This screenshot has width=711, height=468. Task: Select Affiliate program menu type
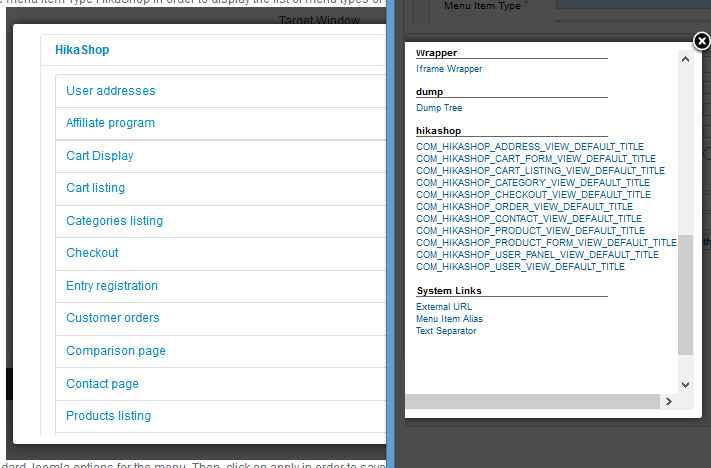tap(110, 123)
